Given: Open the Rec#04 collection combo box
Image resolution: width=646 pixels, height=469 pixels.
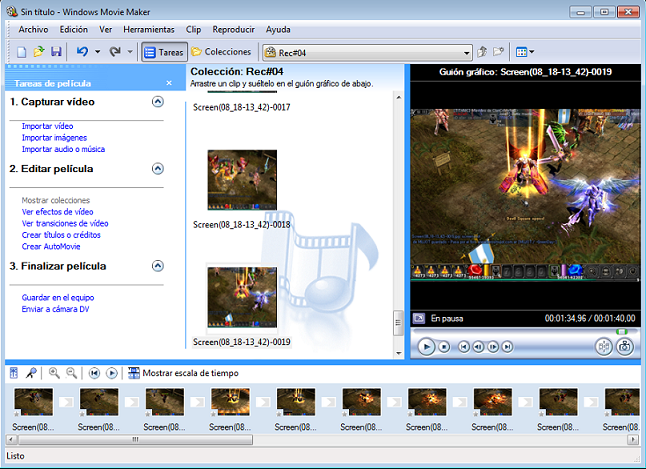Looking at the screenshot, I should coord(367,53).
